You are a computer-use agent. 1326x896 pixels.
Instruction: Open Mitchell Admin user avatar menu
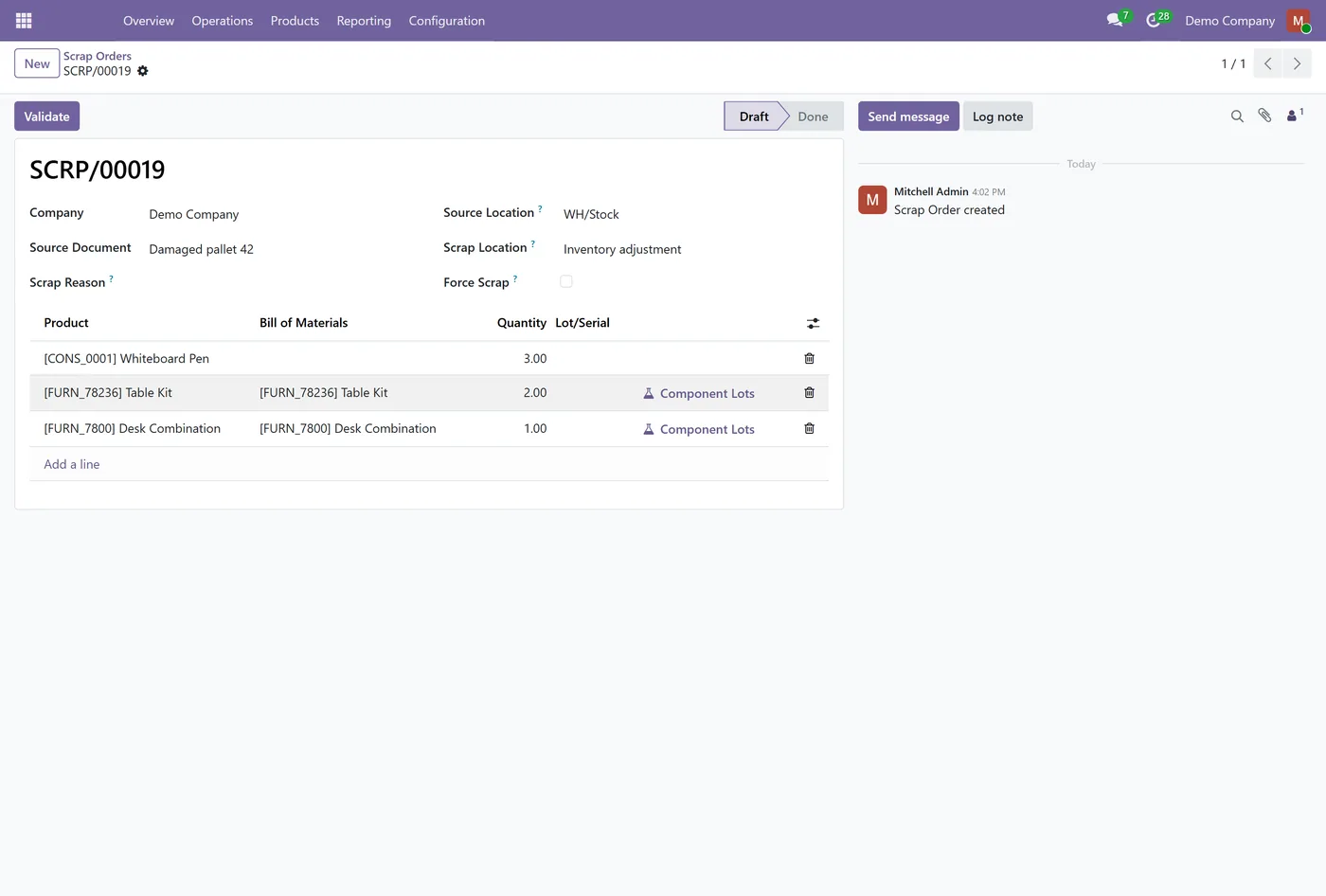click(1299, 20)
